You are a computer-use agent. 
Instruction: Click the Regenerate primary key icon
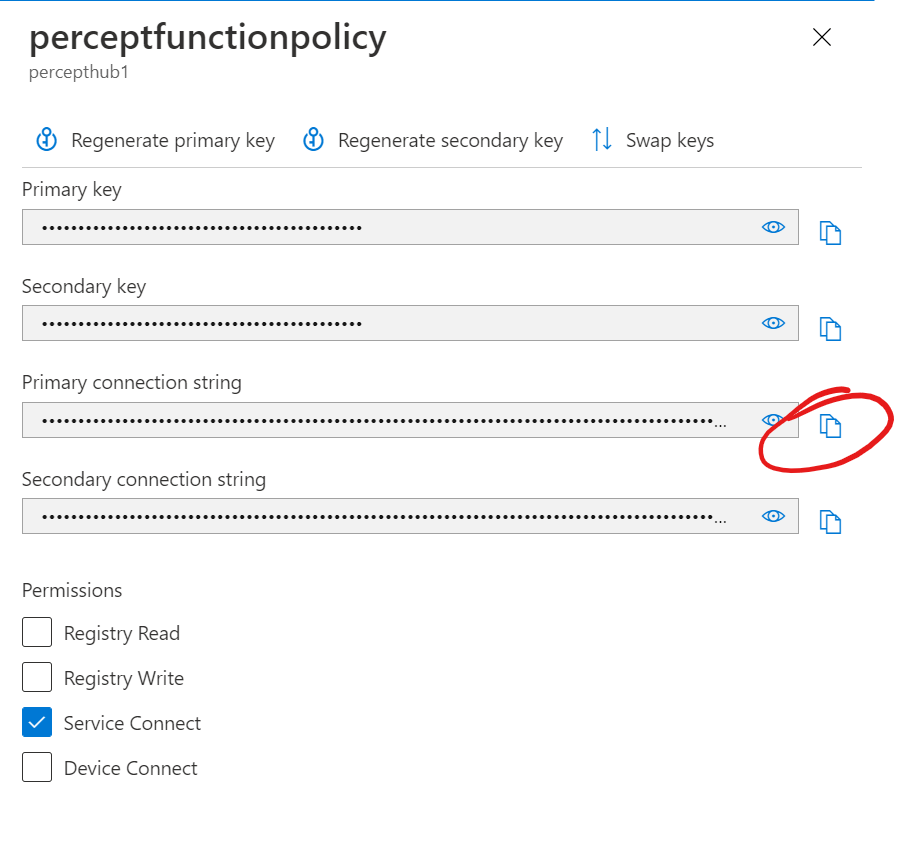(x=47, y=140)
